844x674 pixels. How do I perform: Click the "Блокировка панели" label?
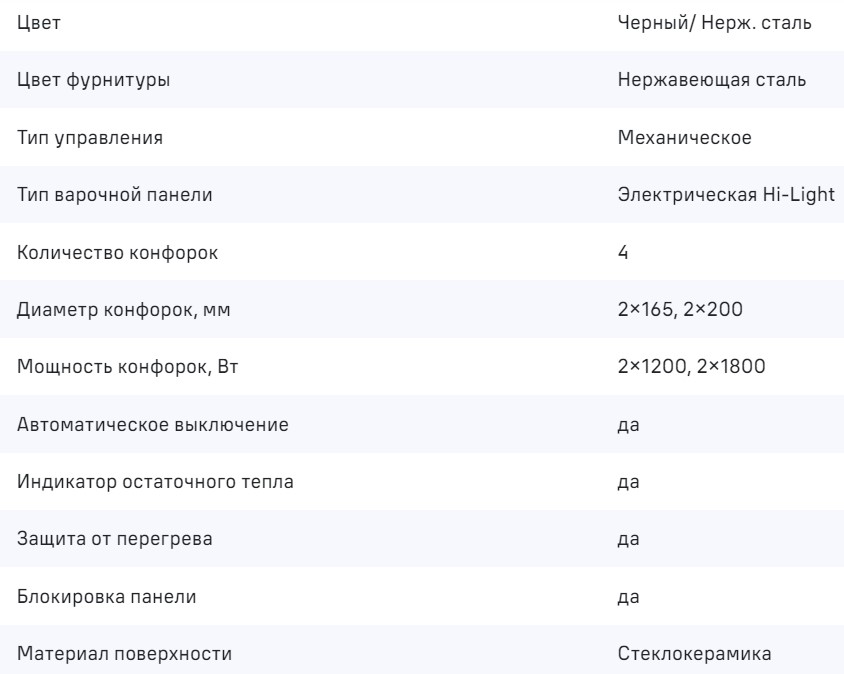point(107,598)
